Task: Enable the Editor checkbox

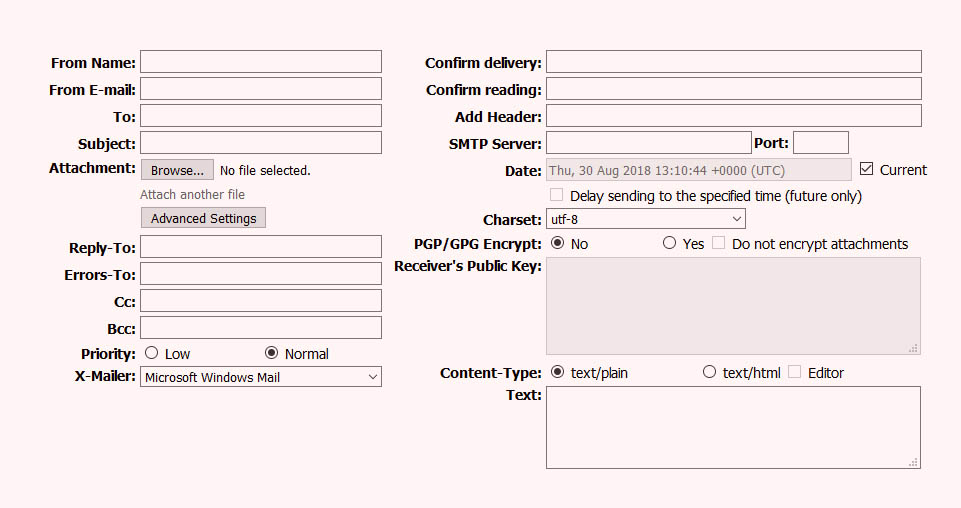Action: (x=794, y=371)
